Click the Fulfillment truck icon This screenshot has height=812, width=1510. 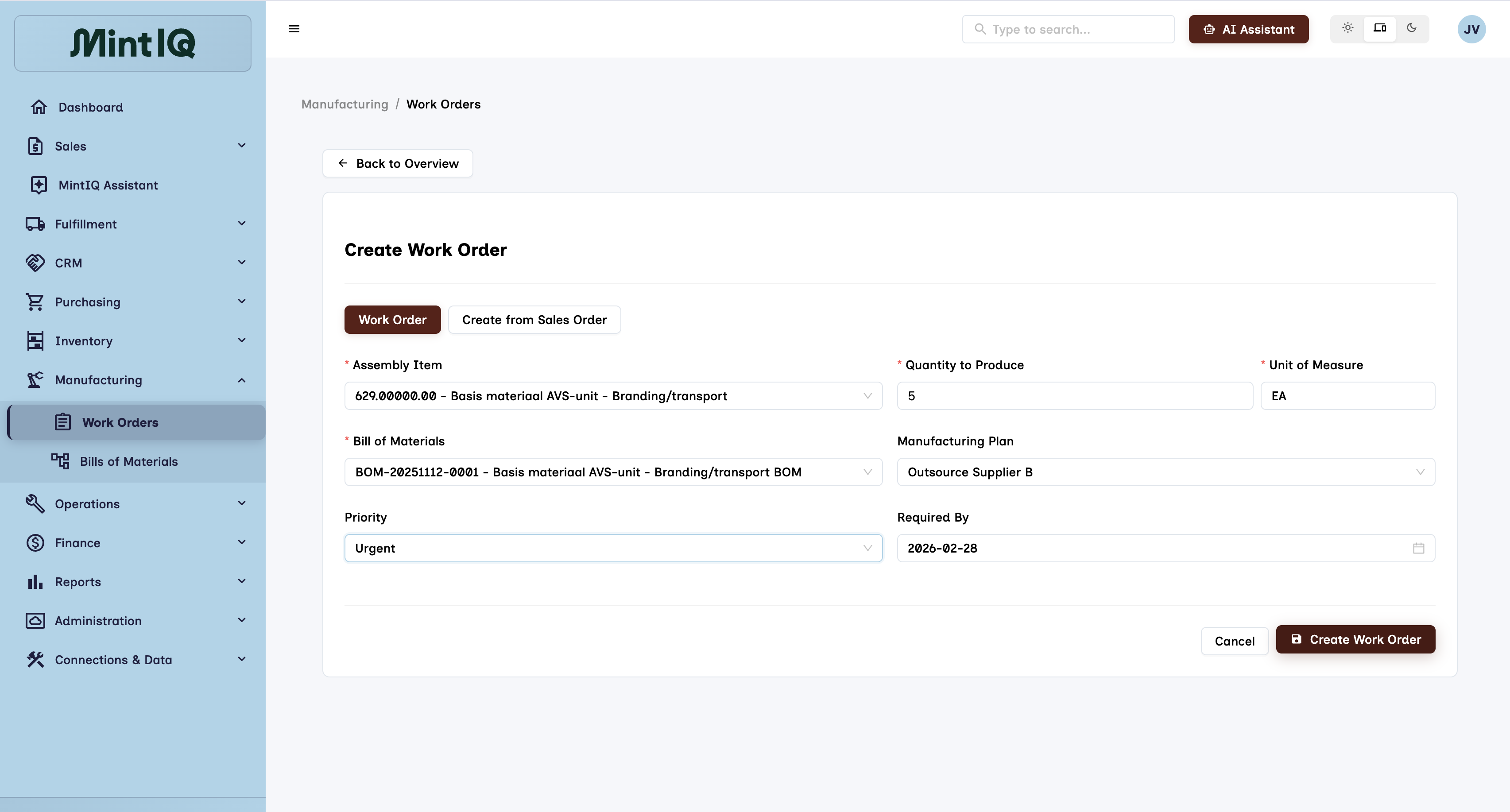(35, 224)
